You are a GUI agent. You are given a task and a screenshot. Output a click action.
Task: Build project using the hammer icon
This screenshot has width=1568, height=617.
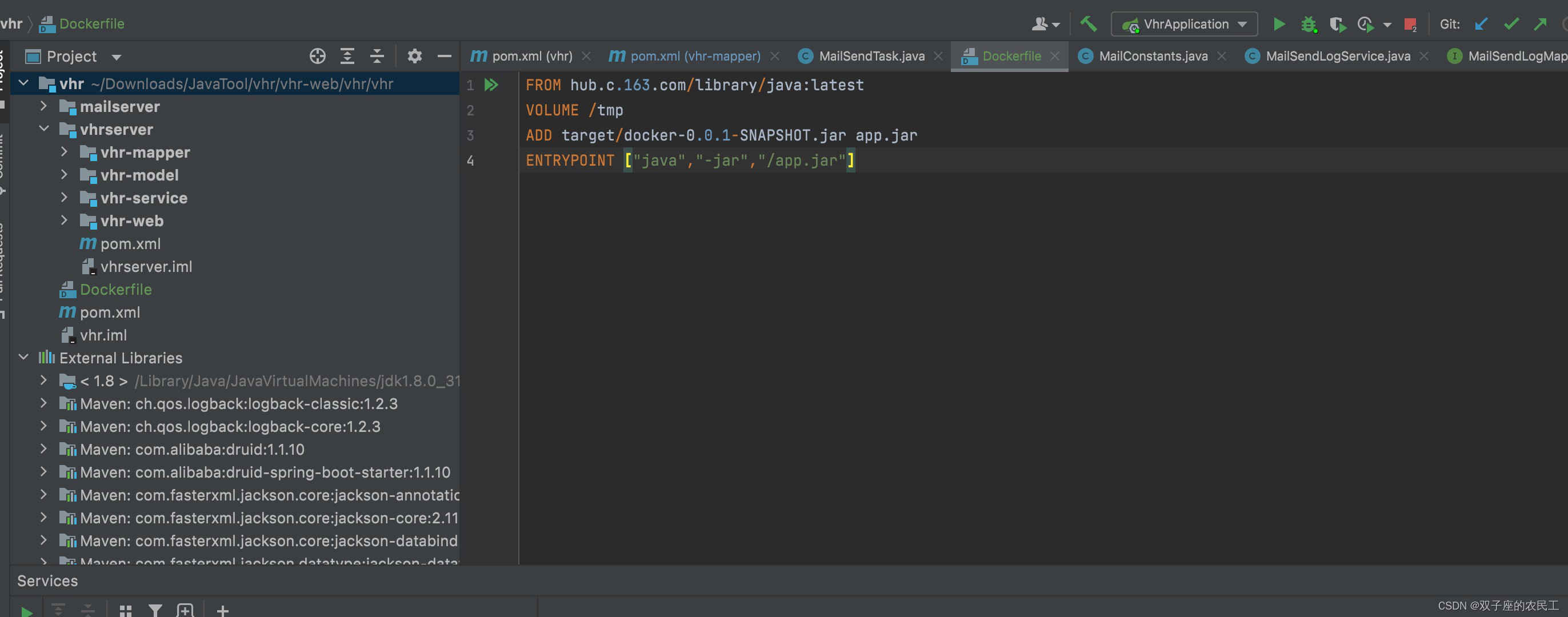1089,25
